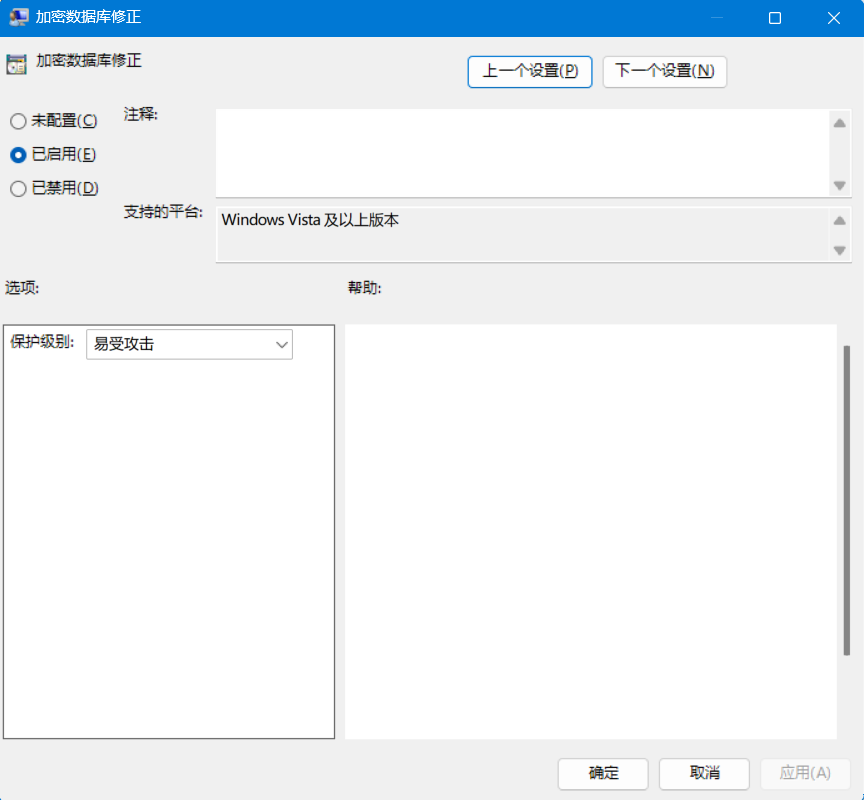Select the 已禁用 radio option
This screenshot has width=864, height=800.
tap(17, 188)
